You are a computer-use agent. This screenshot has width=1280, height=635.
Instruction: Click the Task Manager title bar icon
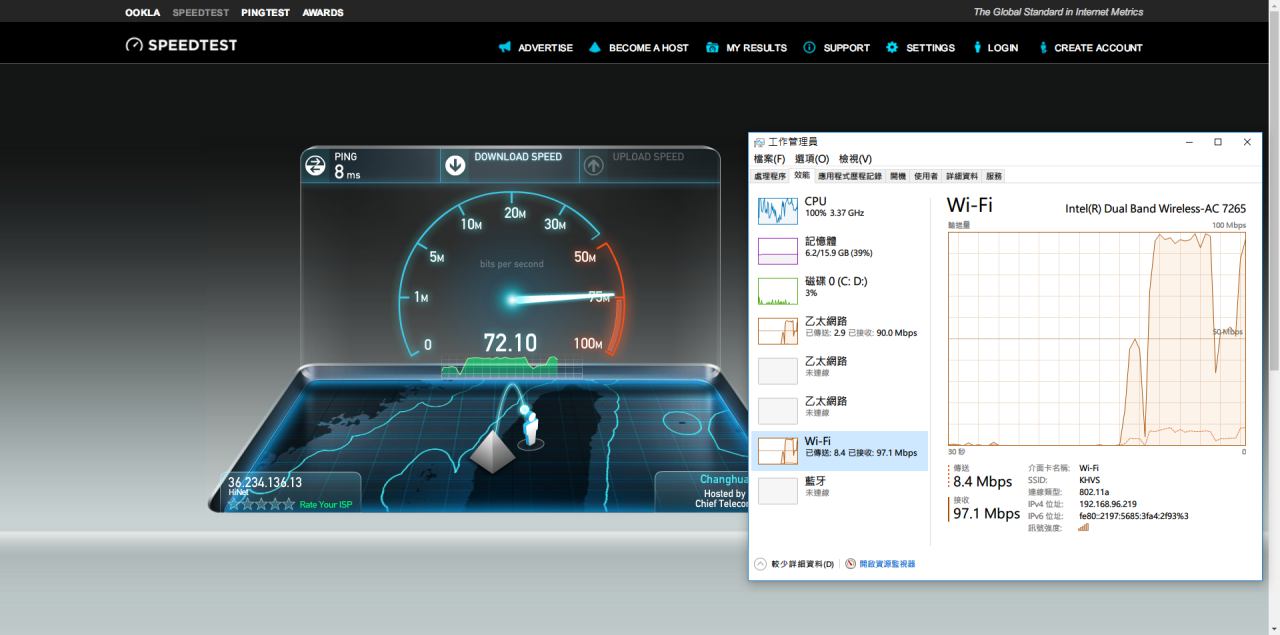759,143
